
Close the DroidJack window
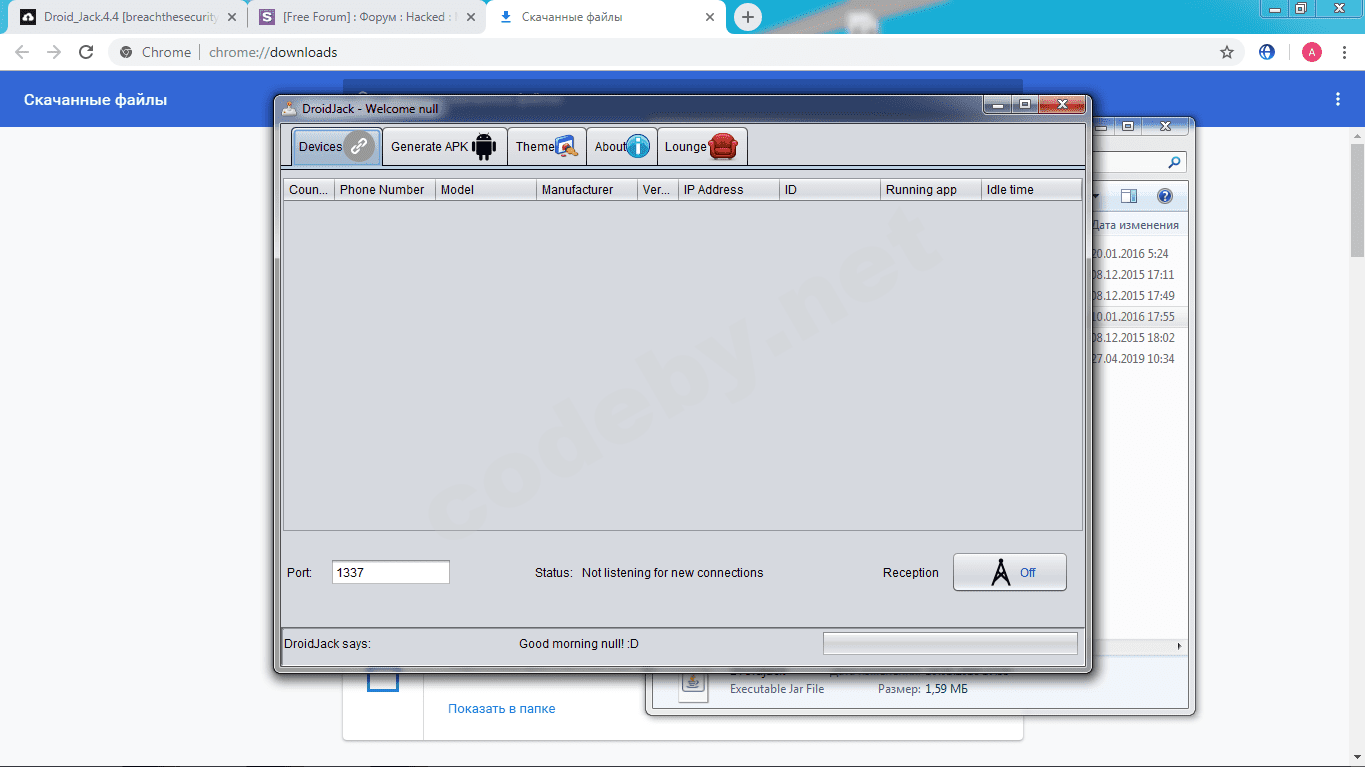coord(1062,104)
